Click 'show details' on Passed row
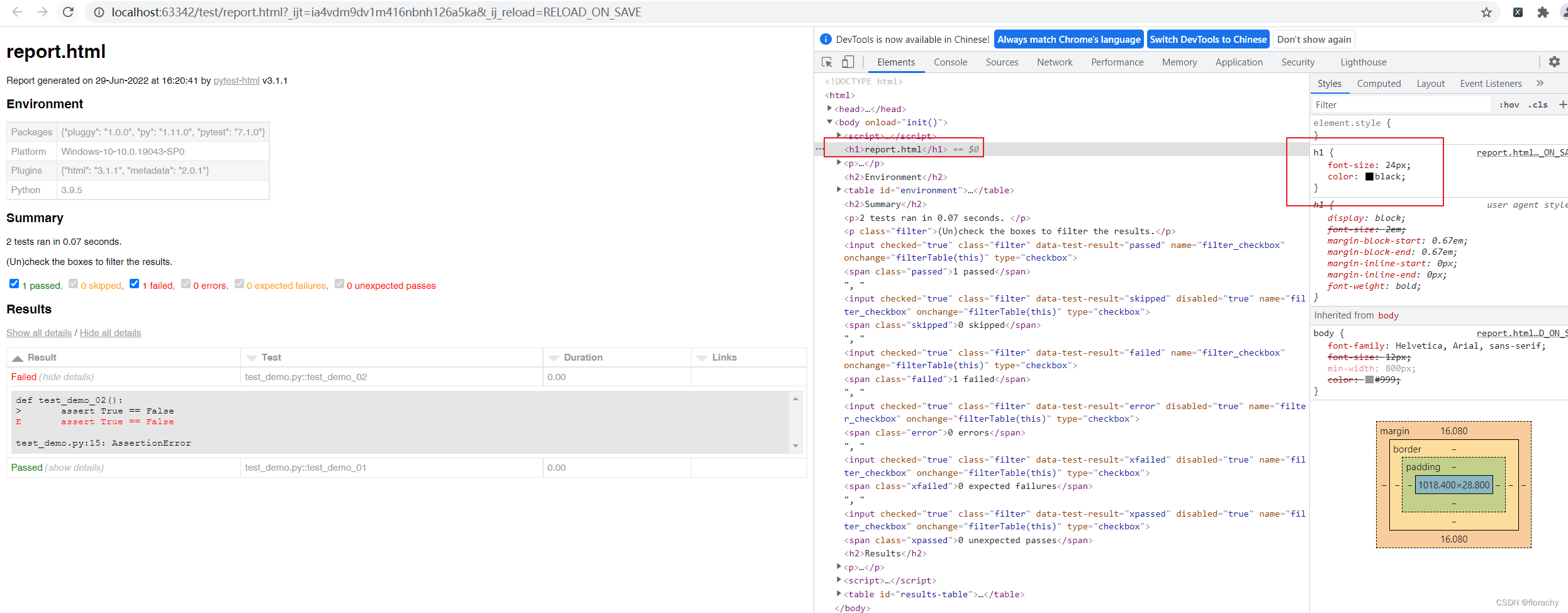Screen dimensions: 1568x613 [x=74, y=468]
